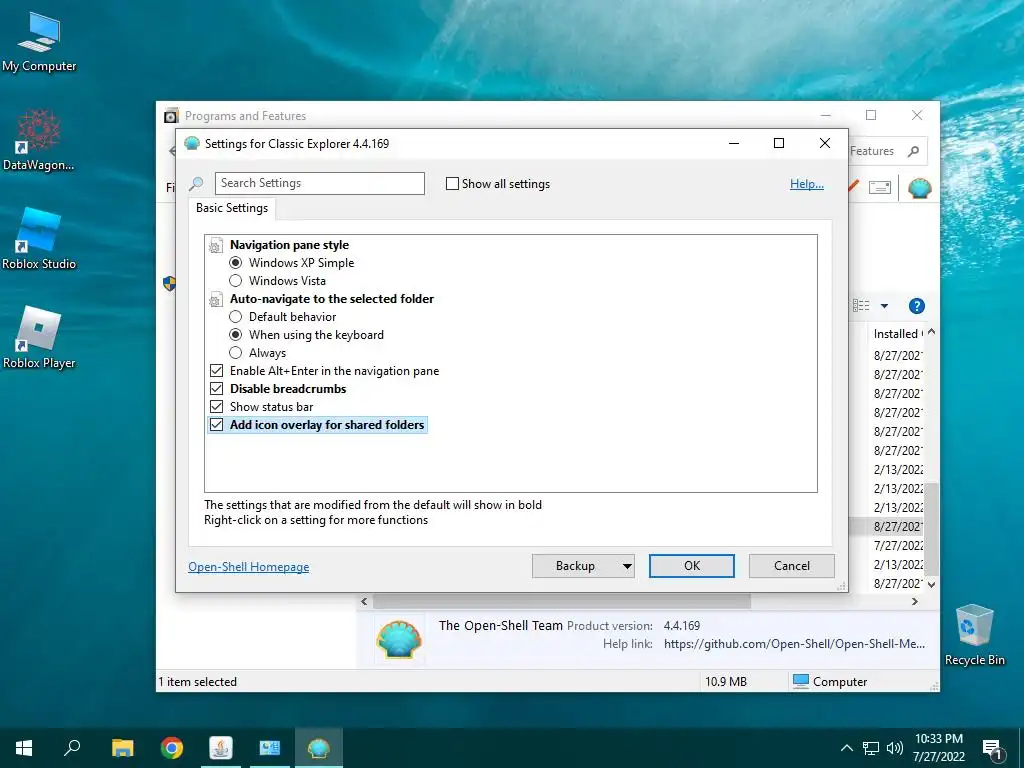Open the notification center icon
This screenshot has height=768, width=1024.
coord(992,749)
